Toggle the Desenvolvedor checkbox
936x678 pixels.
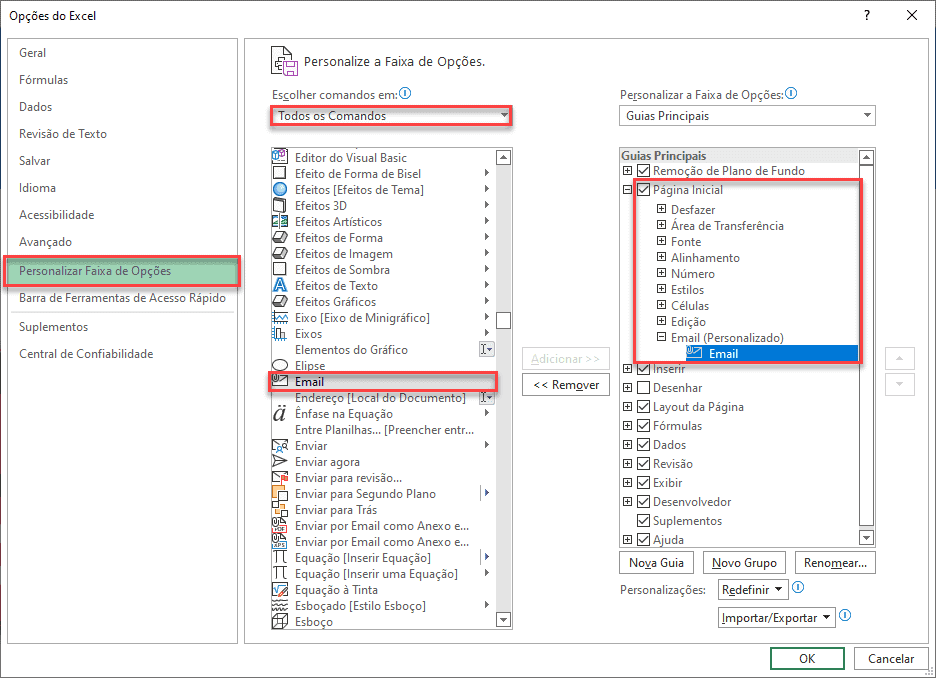coord(644,502)
